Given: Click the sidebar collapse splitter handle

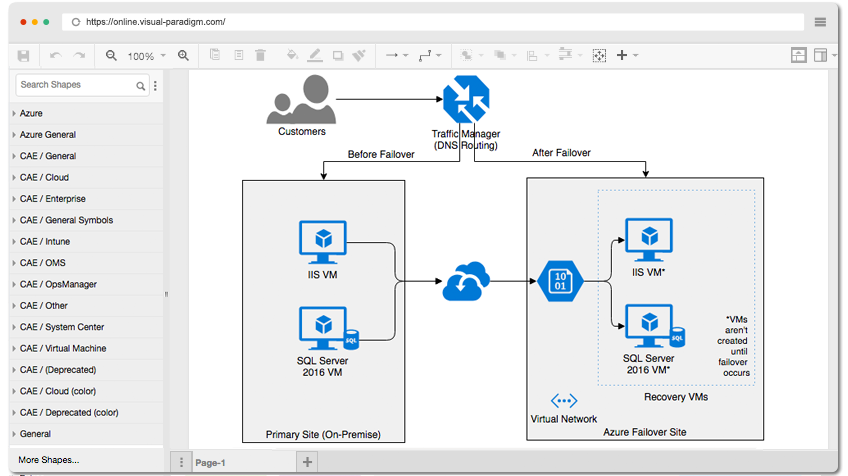Looking at the screenshot, I should click(x=166, y=294).
